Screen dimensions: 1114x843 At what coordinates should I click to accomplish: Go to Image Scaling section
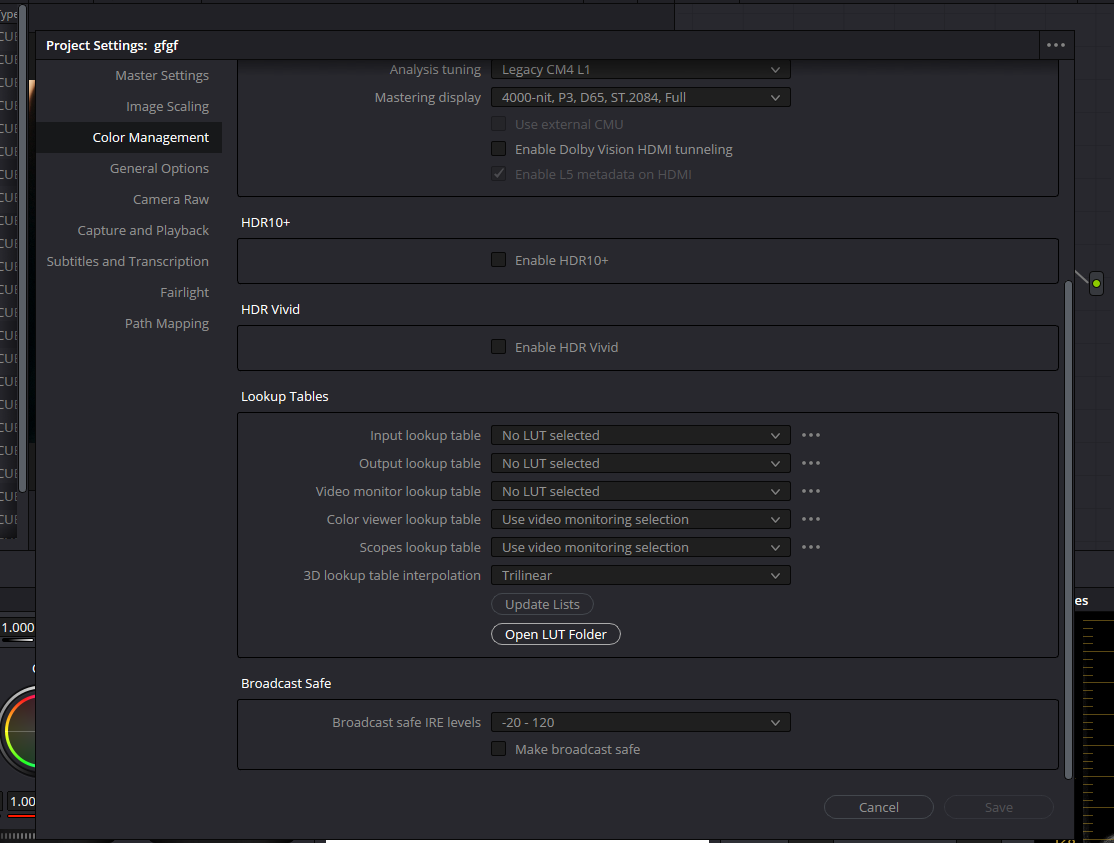(x=168, y=107)
